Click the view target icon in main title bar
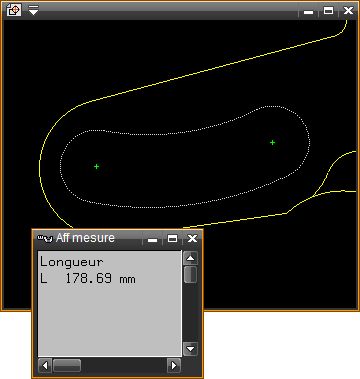Screen dimensions: 360x379 pos(14,10)
